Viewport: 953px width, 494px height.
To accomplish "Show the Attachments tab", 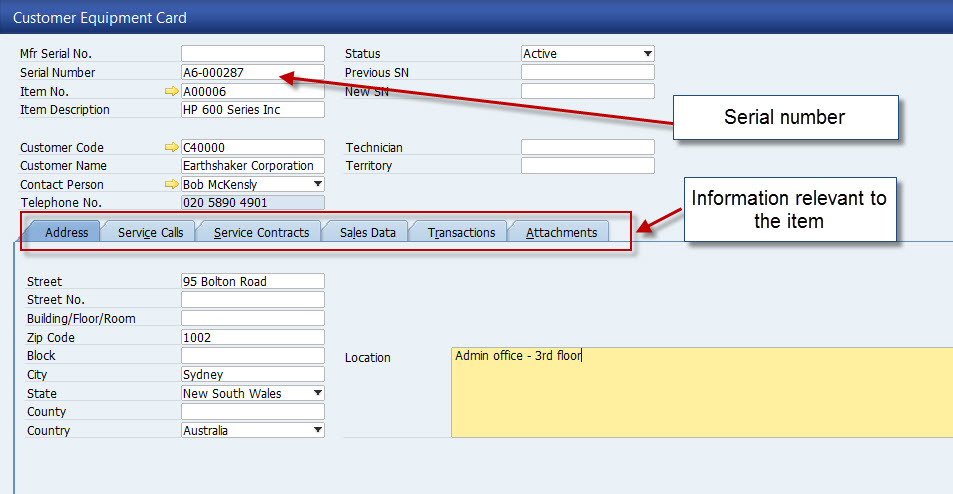I will tap(561, 232).
